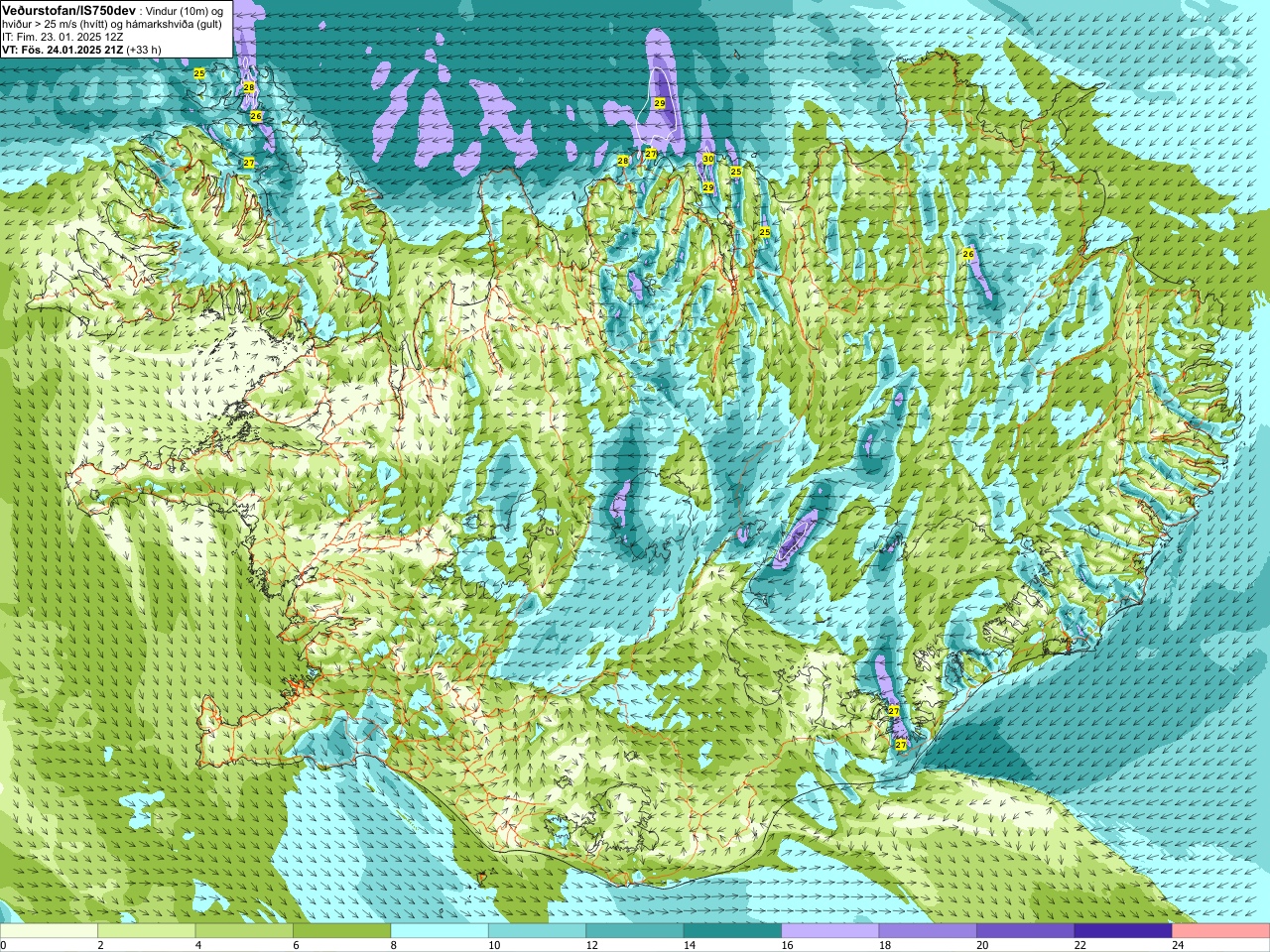Click the legend tick label 16

click(786, 945)
